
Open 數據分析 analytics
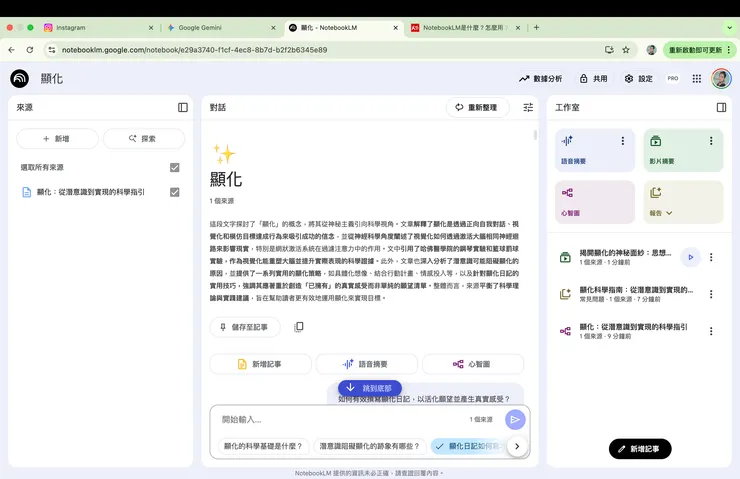541,79
